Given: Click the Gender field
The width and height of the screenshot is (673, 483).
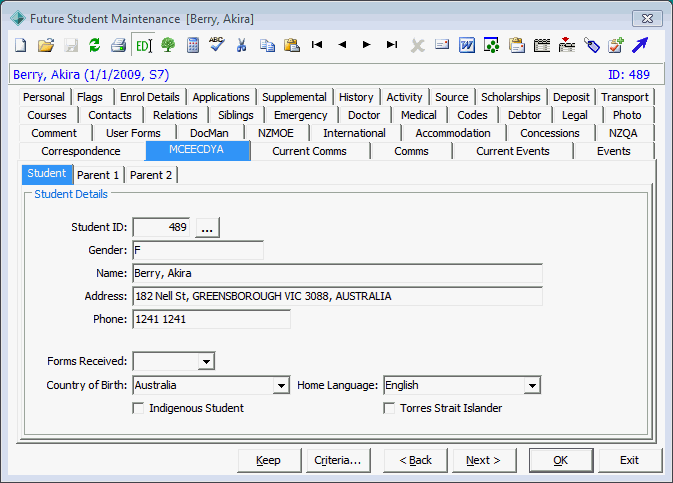Looking at the screenshot, I should [198, 250].
